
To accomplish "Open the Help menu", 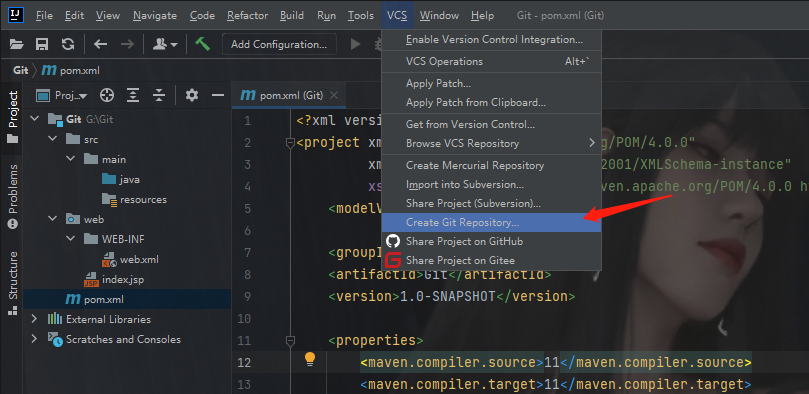I will pyautogui.click(x=482, y=15).
